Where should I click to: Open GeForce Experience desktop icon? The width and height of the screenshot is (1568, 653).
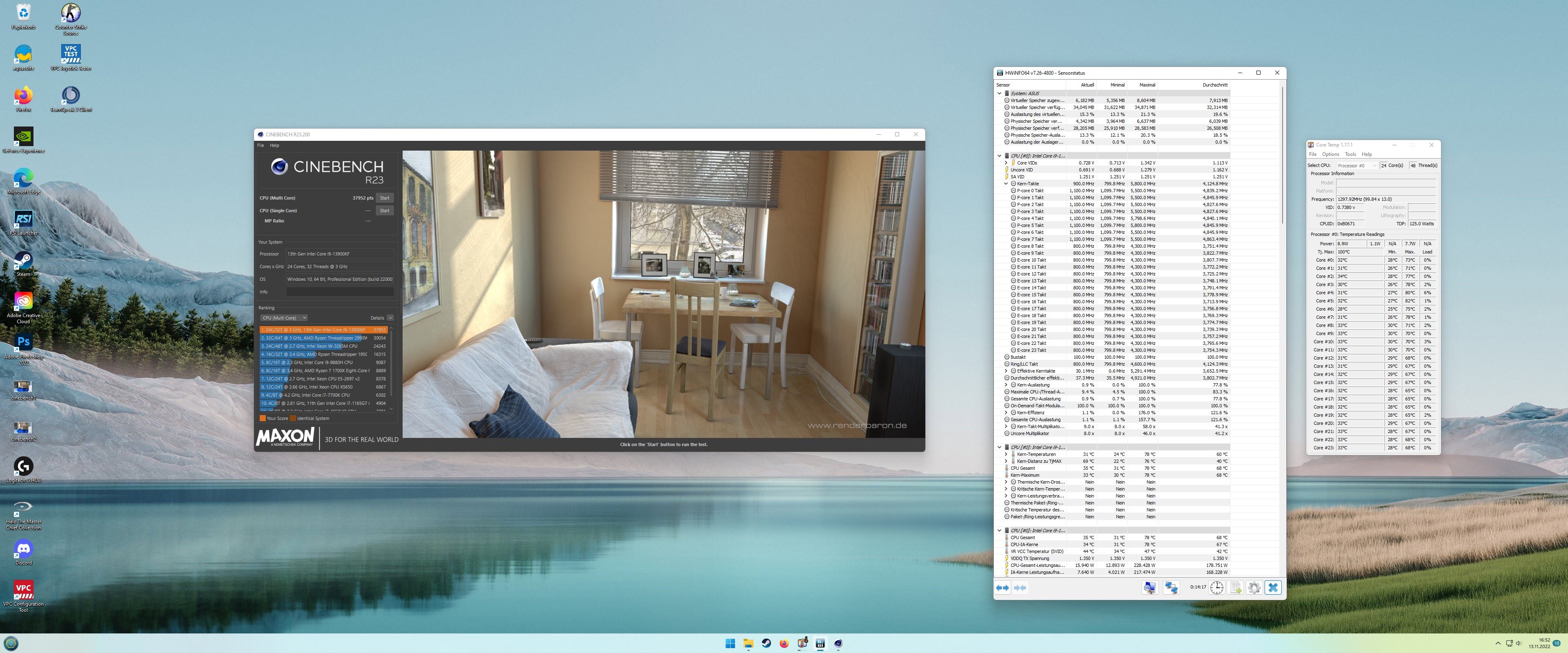[23, 140]
